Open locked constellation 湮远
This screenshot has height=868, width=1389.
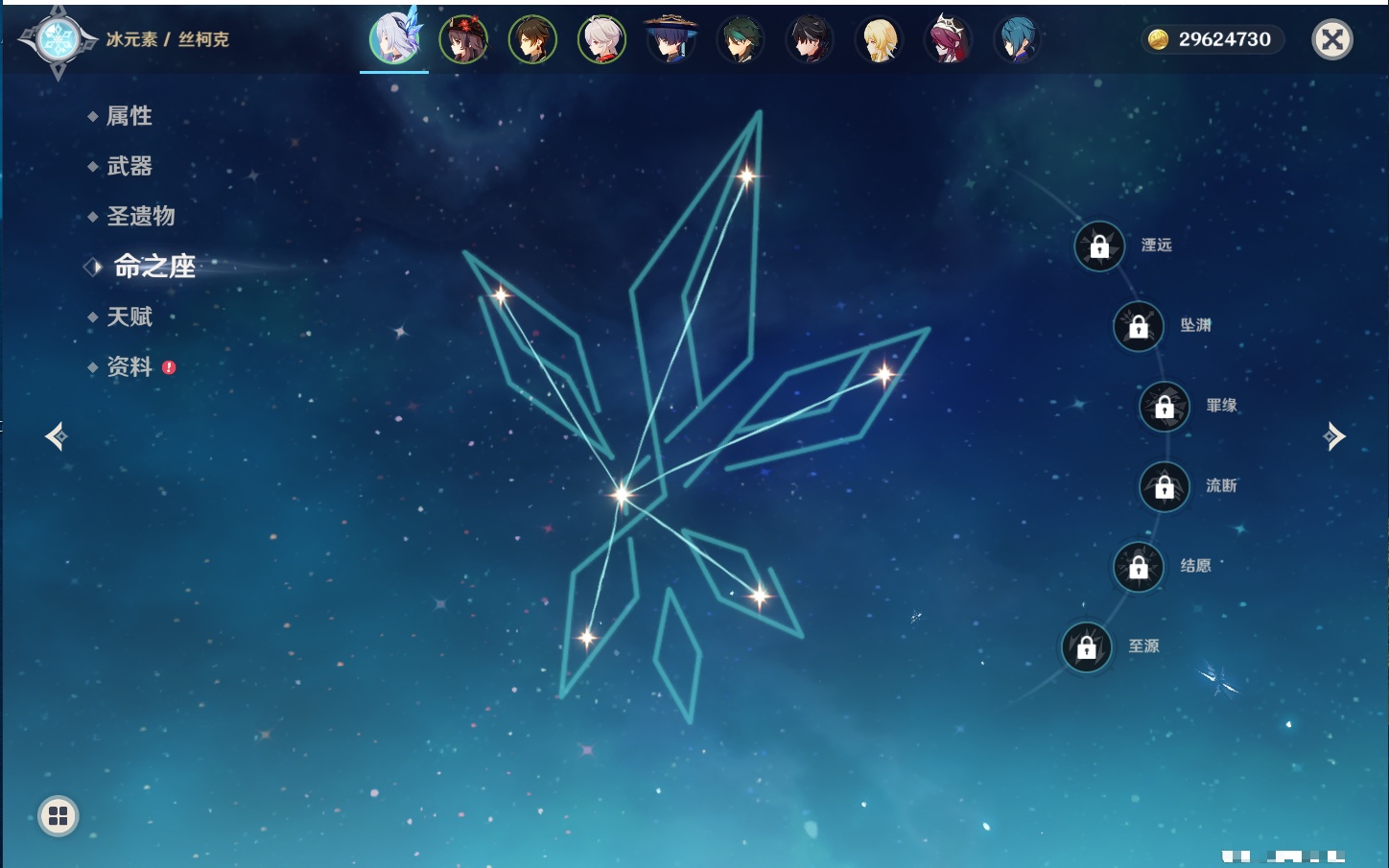(1099, 246)
